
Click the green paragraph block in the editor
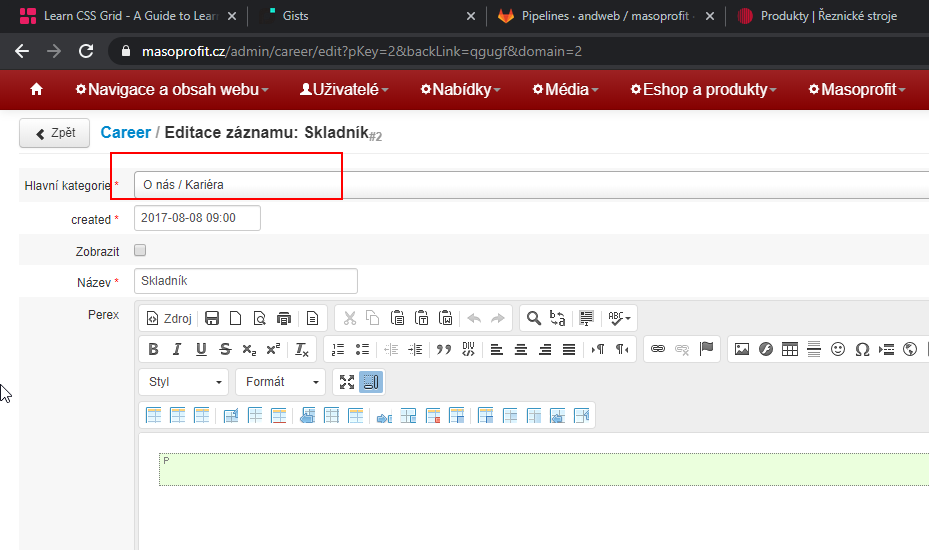click(544, 469)
